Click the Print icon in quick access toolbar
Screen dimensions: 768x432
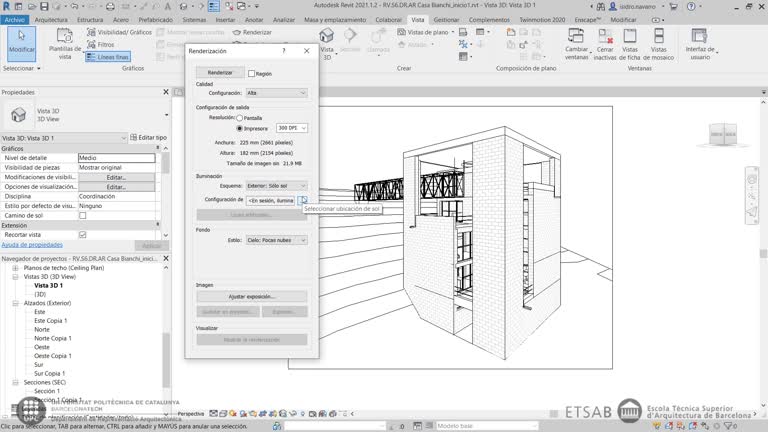[110, 6]
